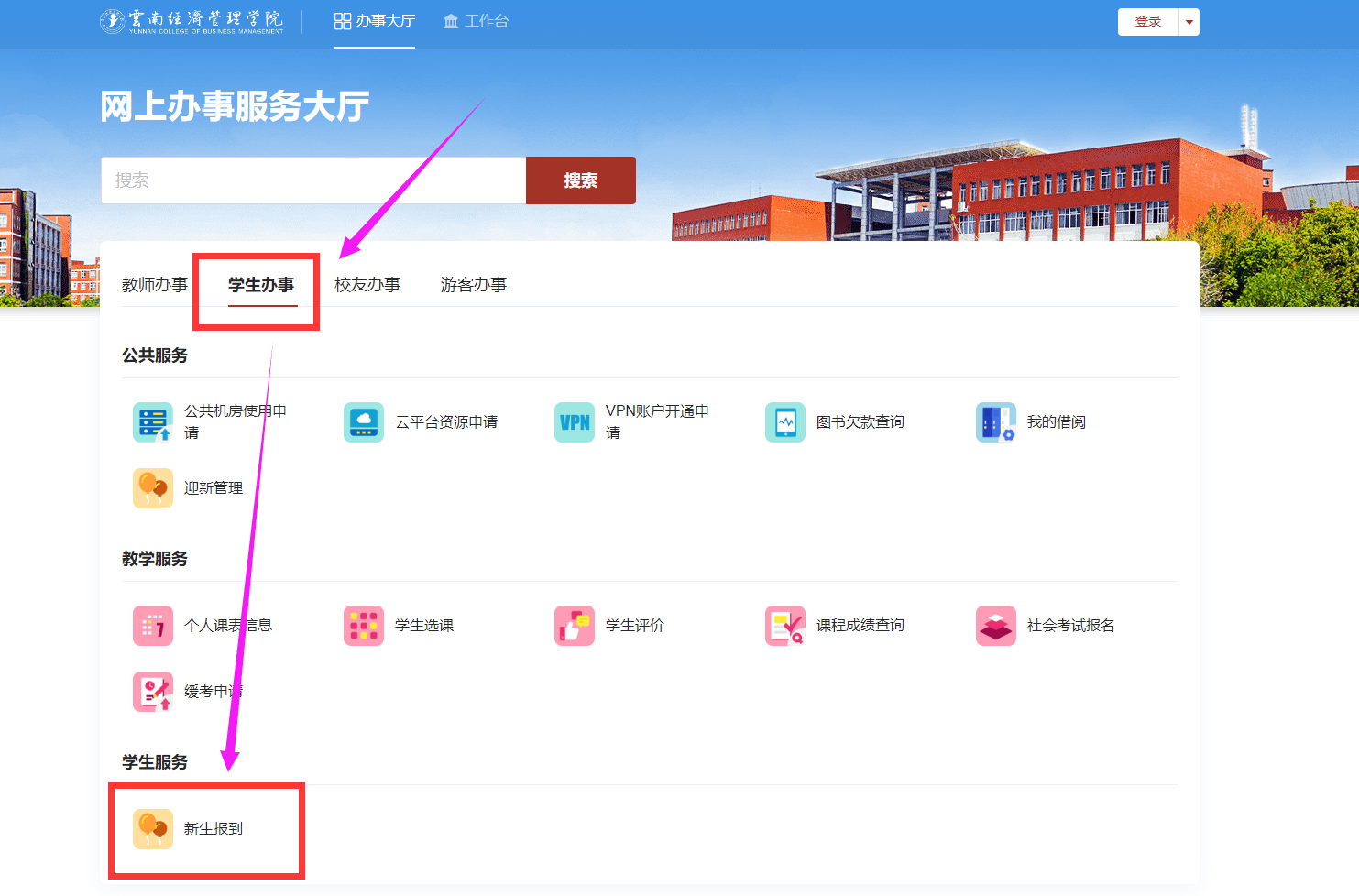Open the 新生报到 balloon icon

tap(152, 829)
